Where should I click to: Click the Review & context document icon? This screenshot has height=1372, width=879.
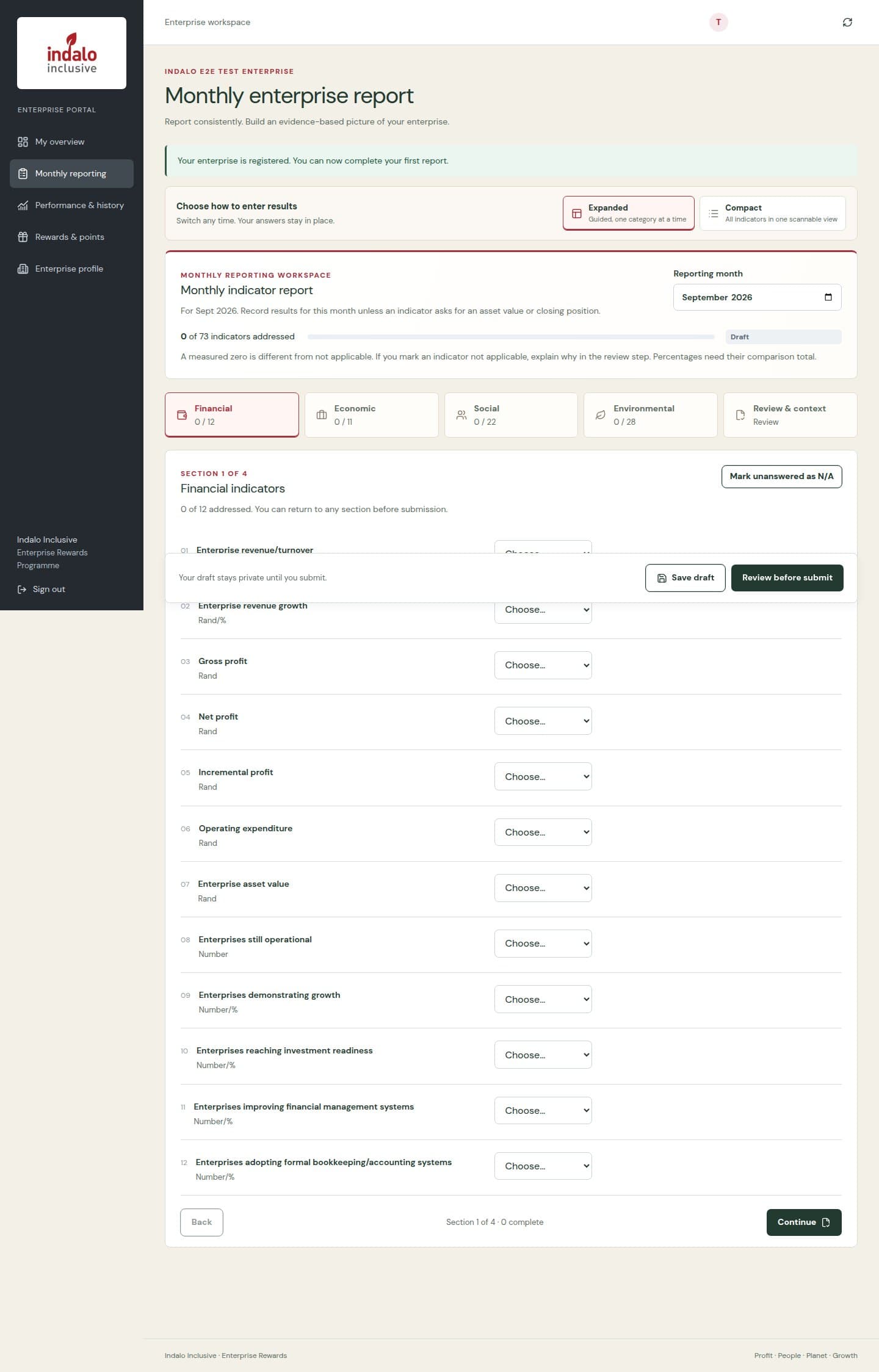[740, 415]
